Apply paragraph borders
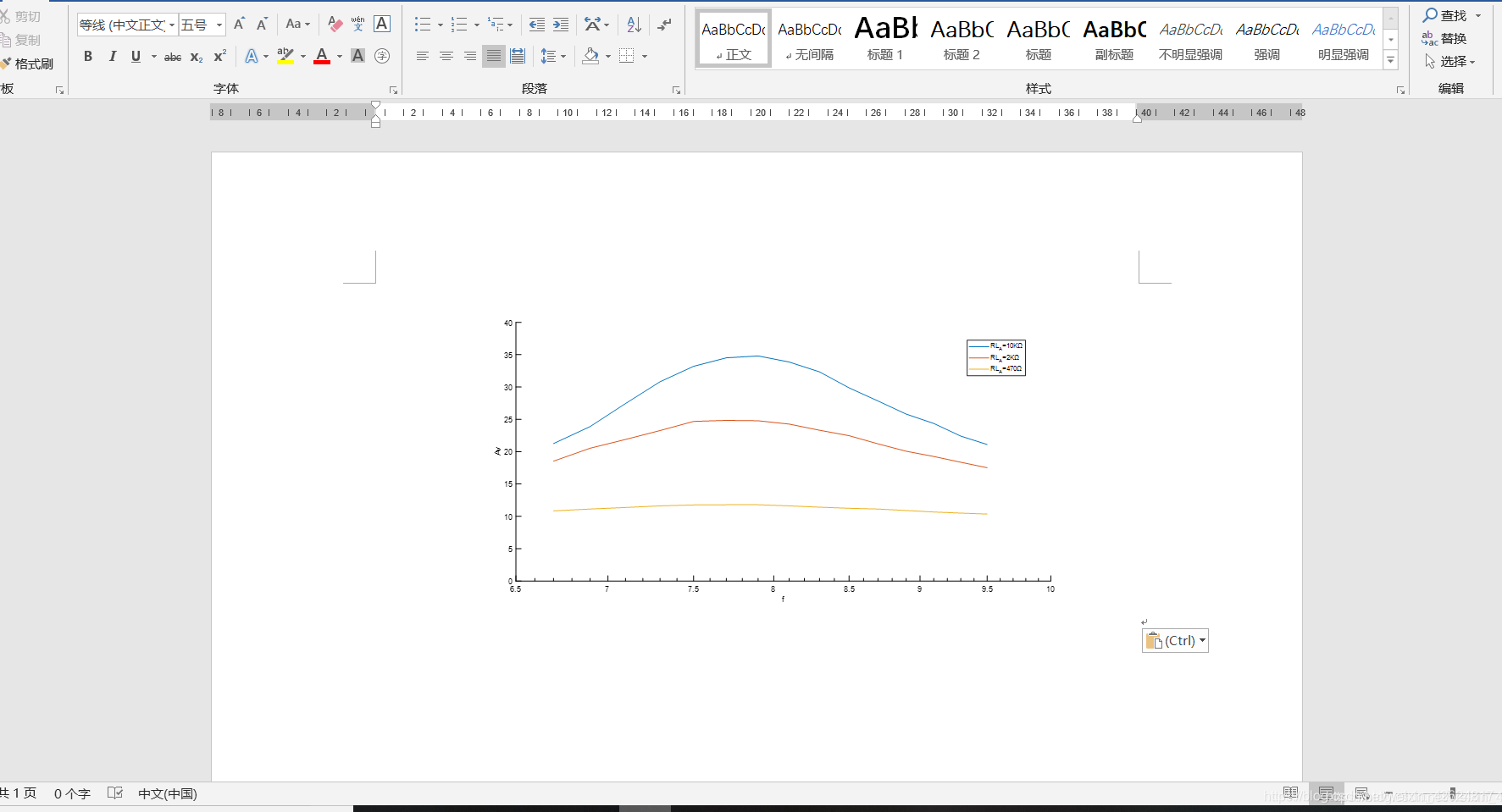 coord(627,57)
